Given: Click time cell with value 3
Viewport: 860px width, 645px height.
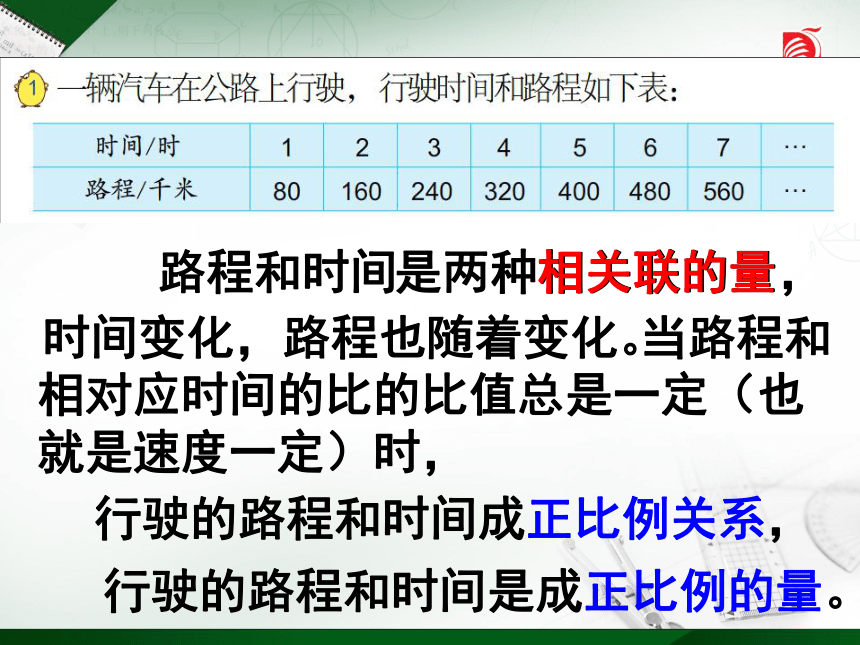Looking at the screenshot, I should point(434,146).
